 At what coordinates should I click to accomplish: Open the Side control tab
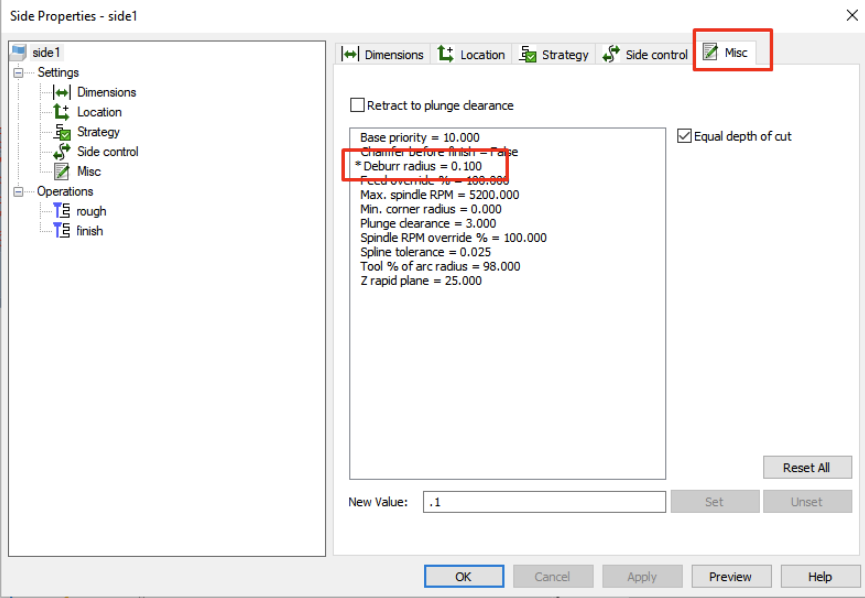click(x=645, y=54)
